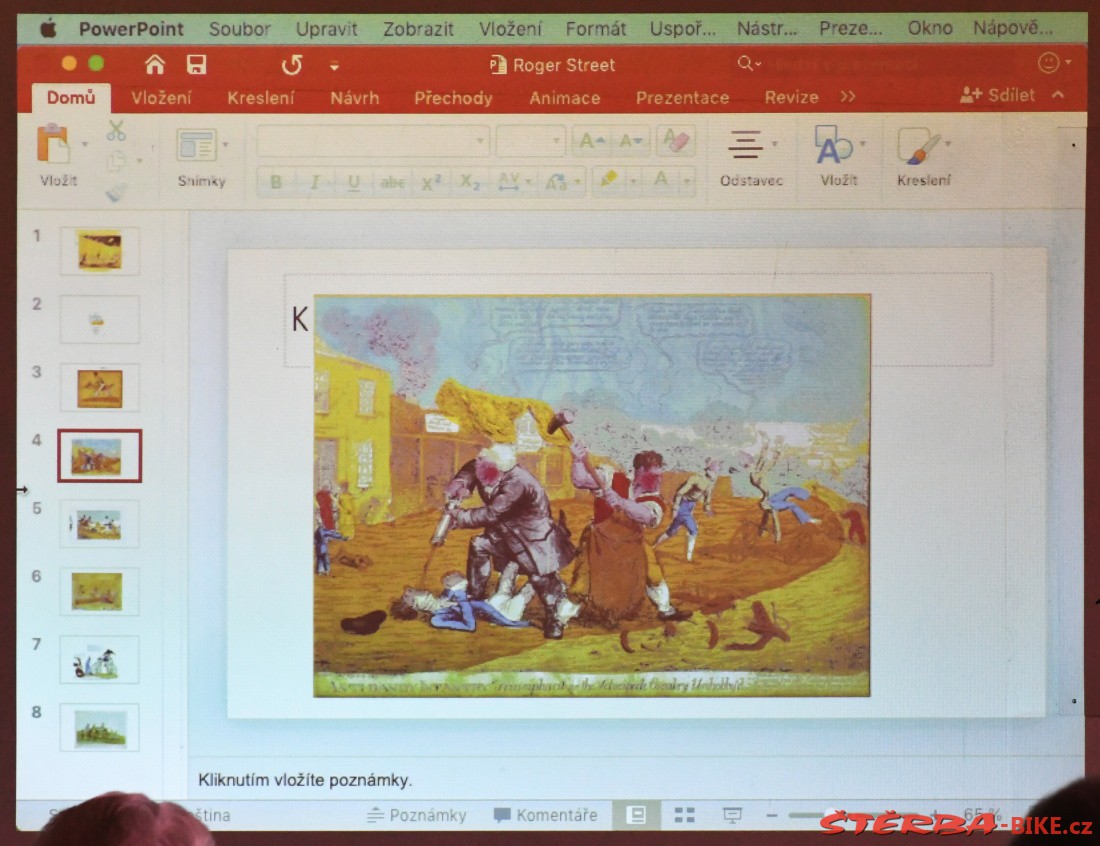
Task: Open the feedback smiley icon
Action: pos(1048,63)
